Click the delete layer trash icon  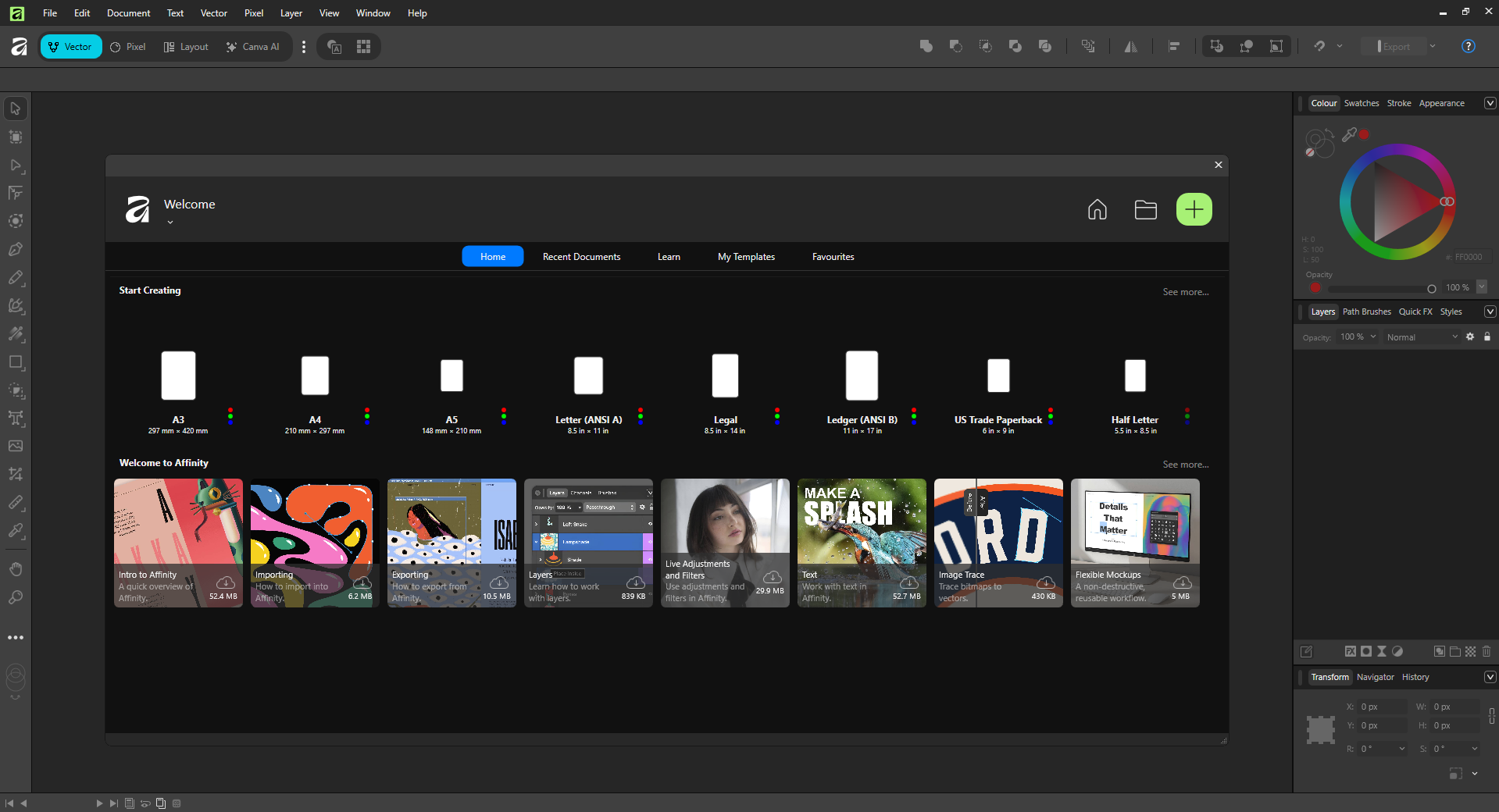pyautogui.click(x=1487, y=651)
